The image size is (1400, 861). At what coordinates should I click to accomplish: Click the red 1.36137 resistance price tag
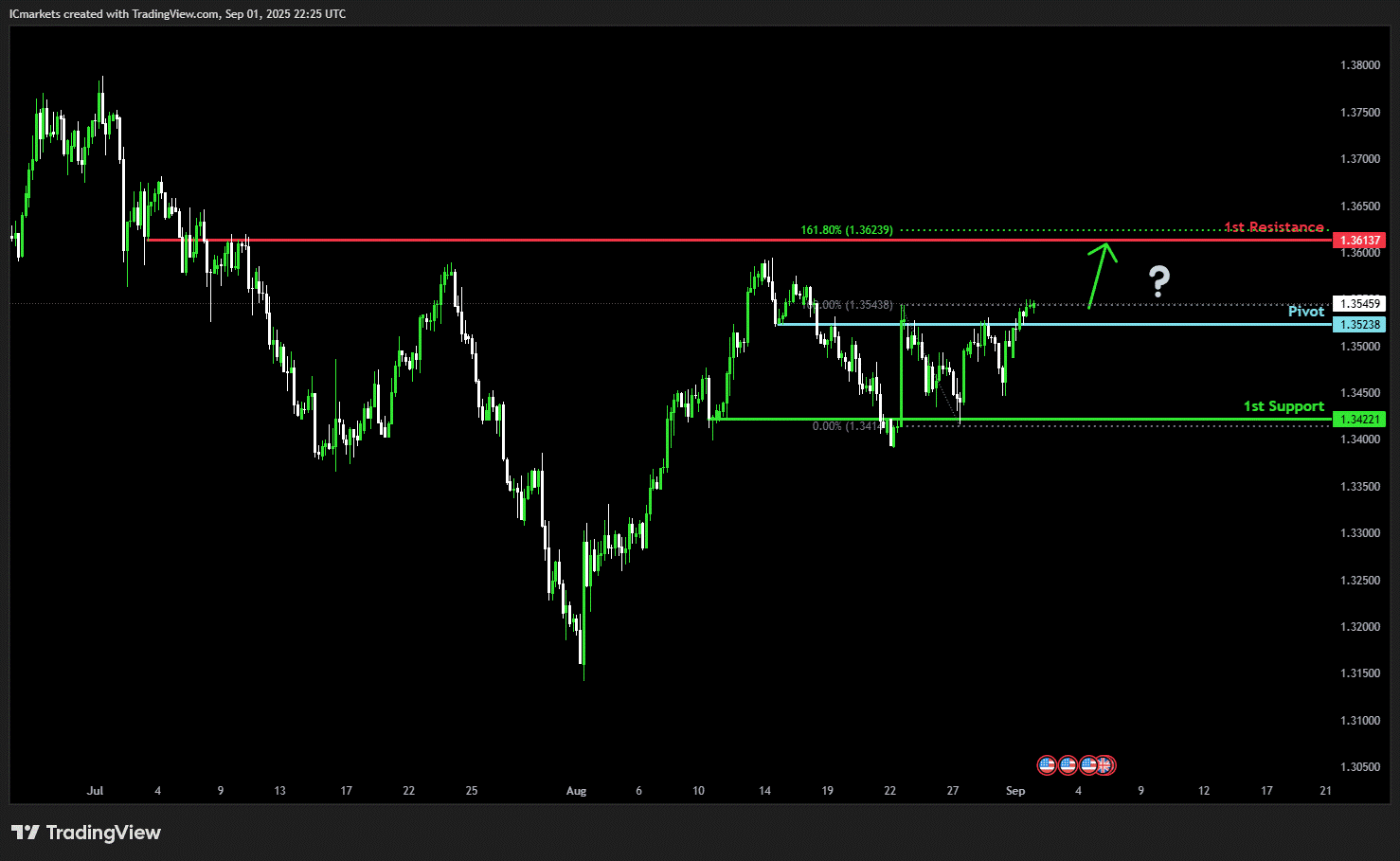pos(1359,241)
